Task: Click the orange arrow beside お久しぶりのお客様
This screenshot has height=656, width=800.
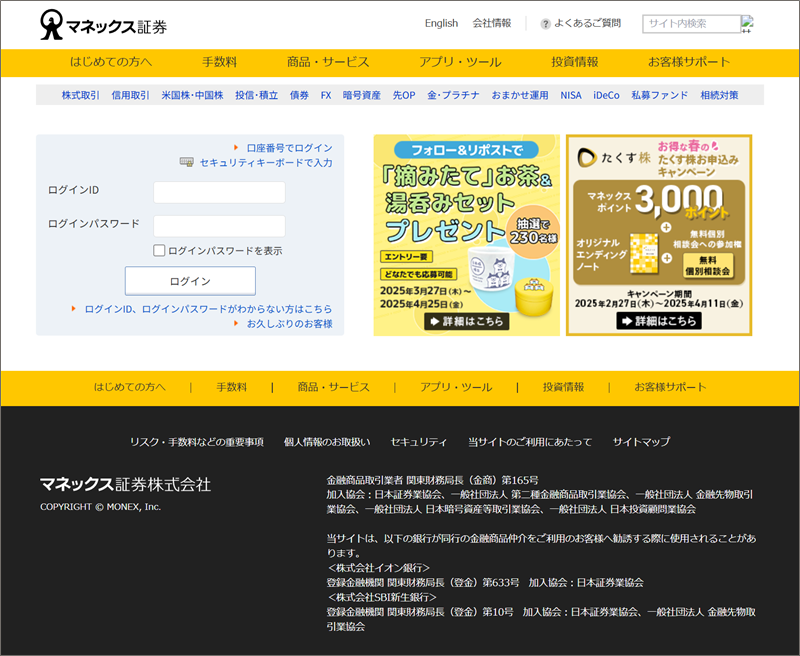Action: click(237, 324)
